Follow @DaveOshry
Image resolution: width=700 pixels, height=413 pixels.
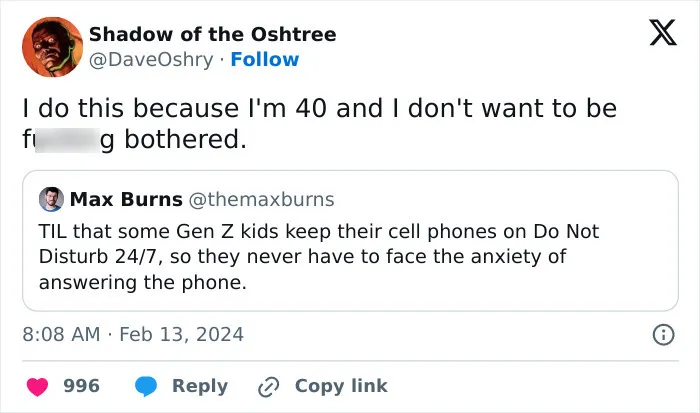pyautogui.click(x=265, y=59)
